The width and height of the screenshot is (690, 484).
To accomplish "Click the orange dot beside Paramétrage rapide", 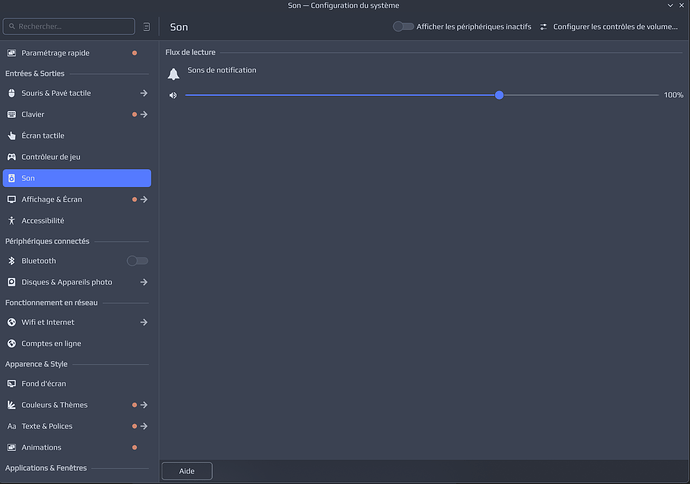I will click(x=135, y=53).
